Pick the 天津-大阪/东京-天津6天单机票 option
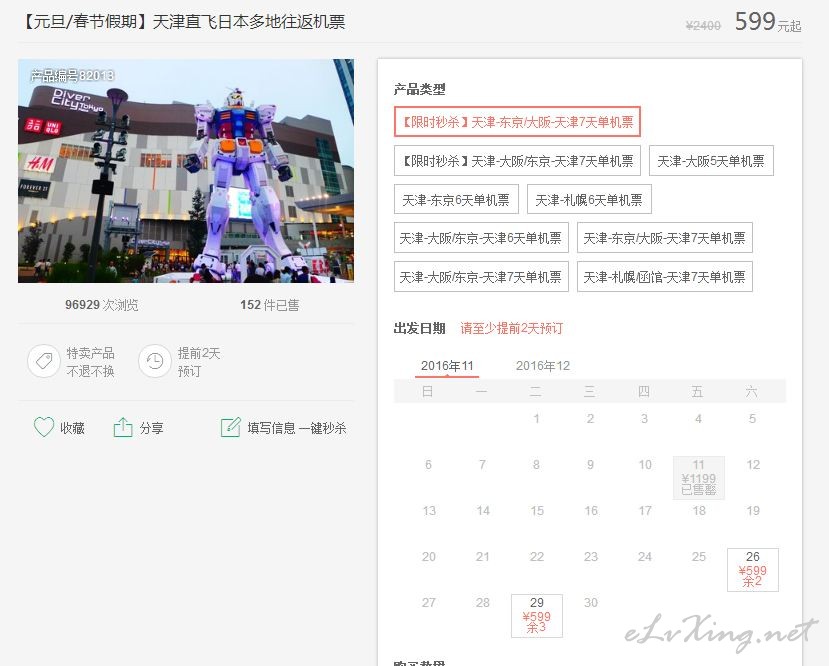The width and height of the screenshot is (829, 666). tap(481, 238)
